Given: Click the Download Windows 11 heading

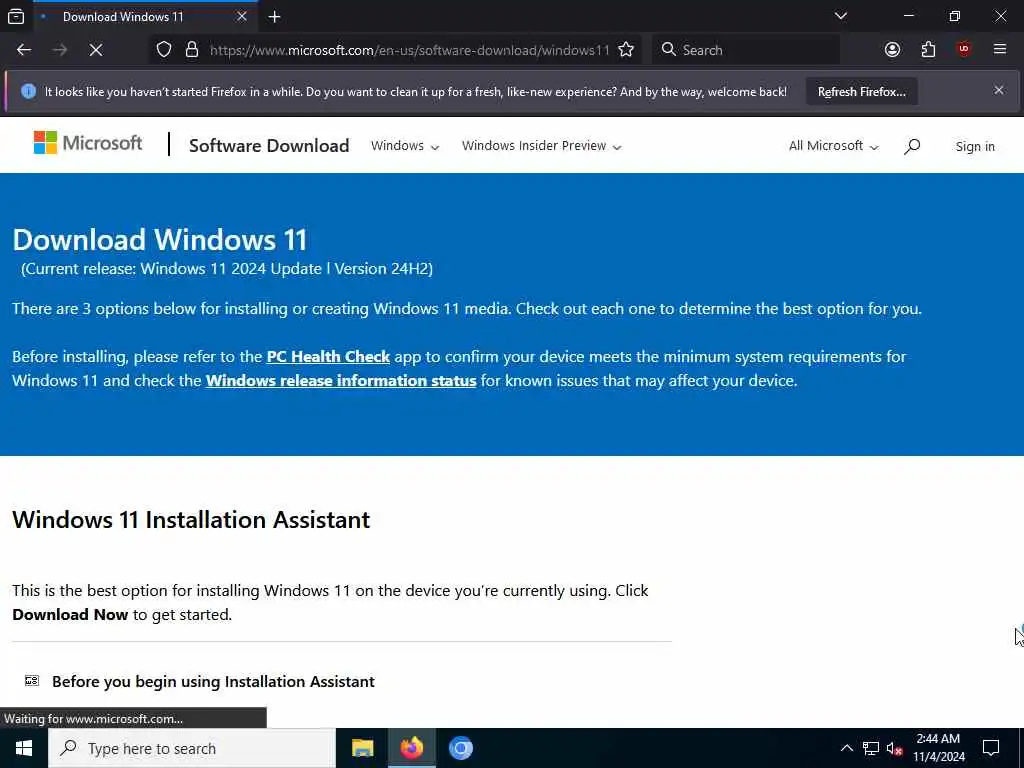Looking at the screenshot, I should (x=160, y=240).
